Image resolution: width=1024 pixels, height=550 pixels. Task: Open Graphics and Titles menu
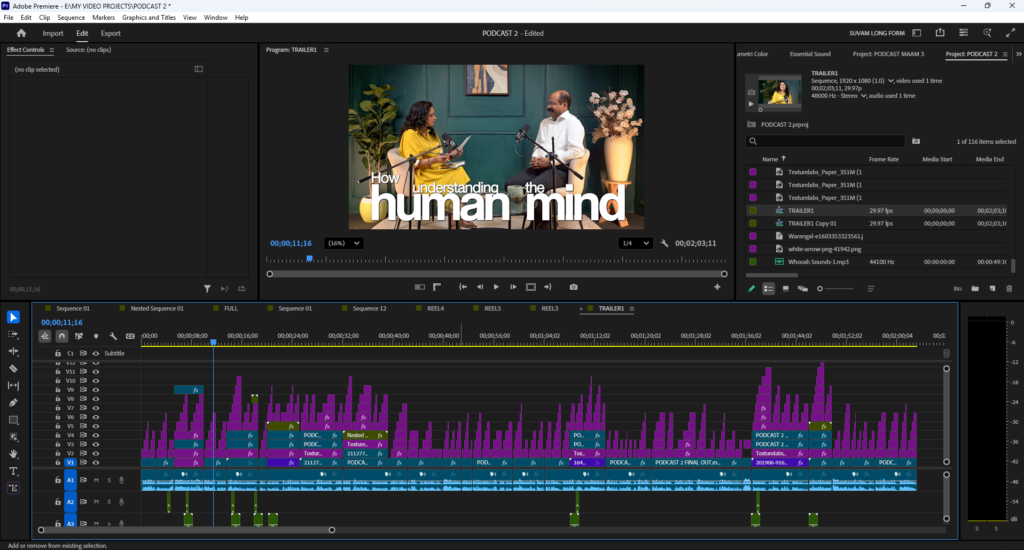pos(149,18)
